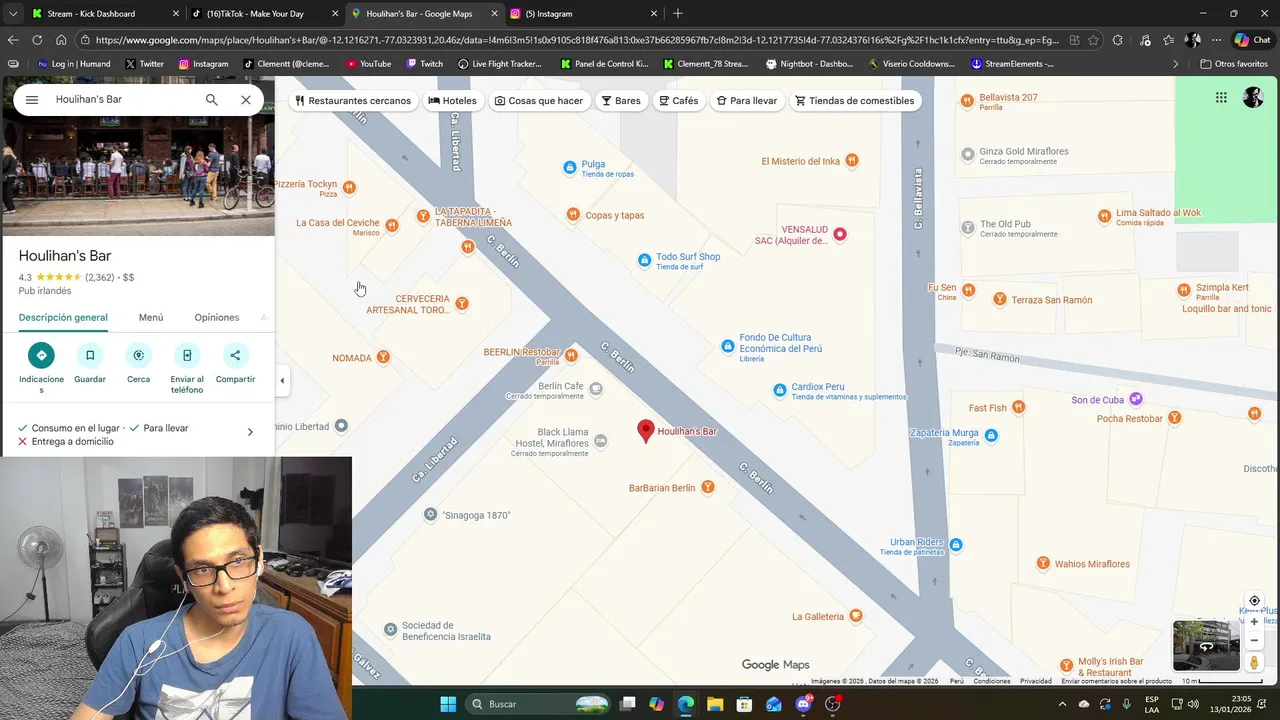Click the Zapateria Murga marker

991,435
